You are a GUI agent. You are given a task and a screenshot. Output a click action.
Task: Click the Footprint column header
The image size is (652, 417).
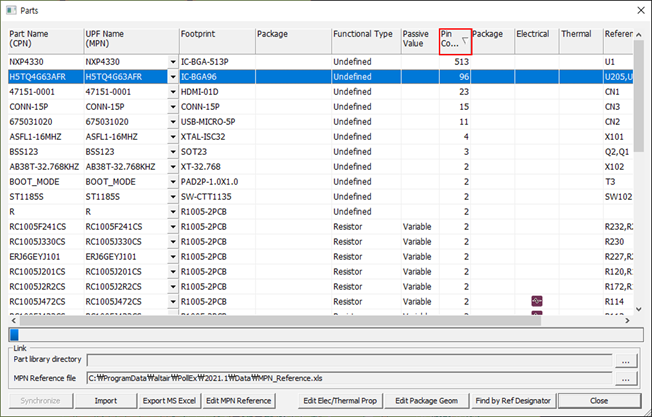click(x=215, y=39)
